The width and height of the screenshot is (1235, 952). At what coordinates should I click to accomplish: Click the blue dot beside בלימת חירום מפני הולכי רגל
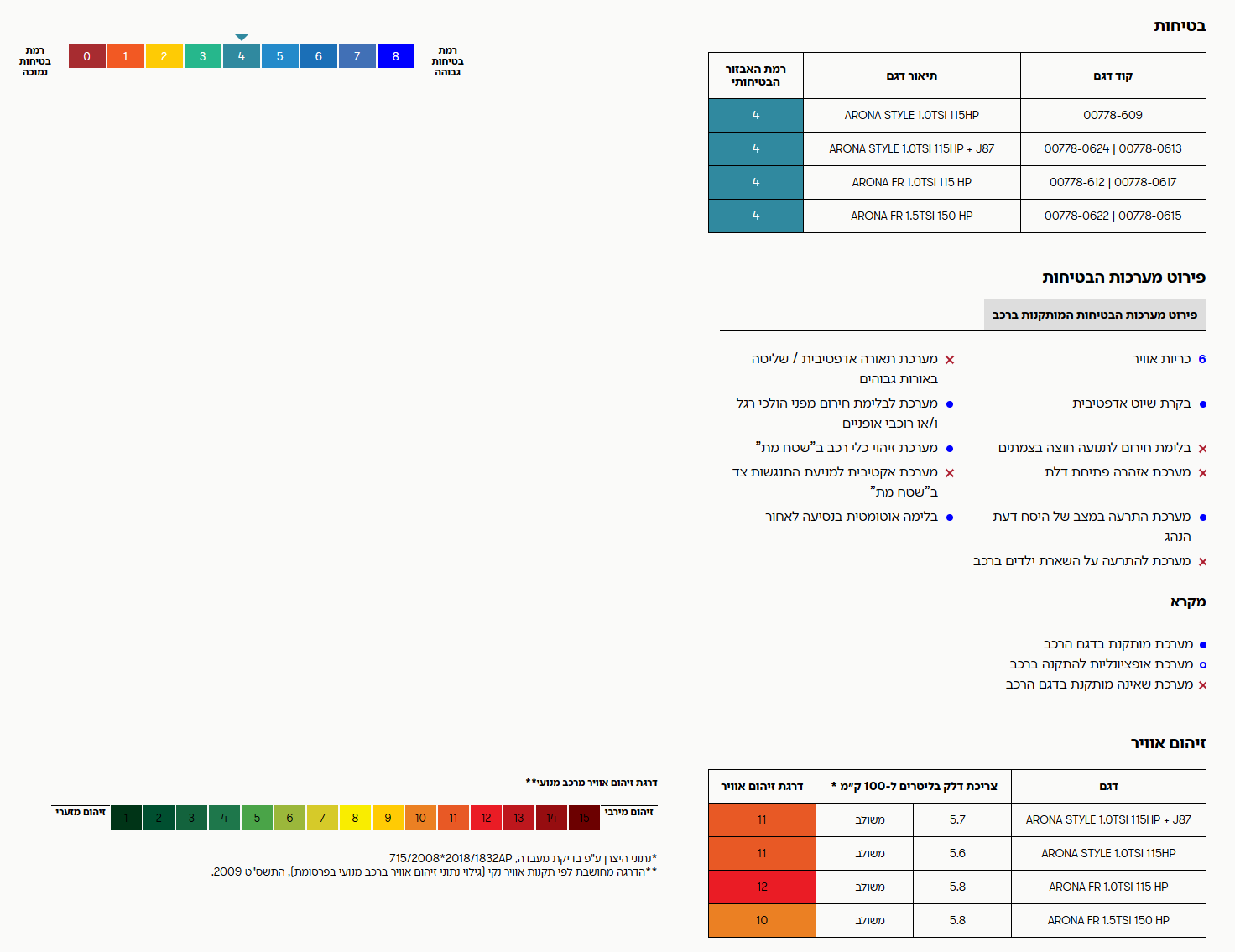point(950,404)
